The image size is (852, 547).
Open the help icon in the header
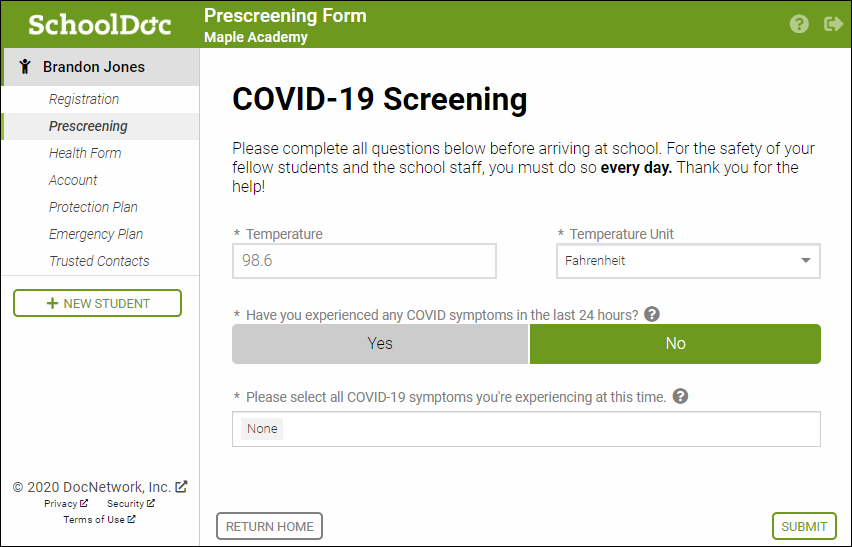coord(799,24)
